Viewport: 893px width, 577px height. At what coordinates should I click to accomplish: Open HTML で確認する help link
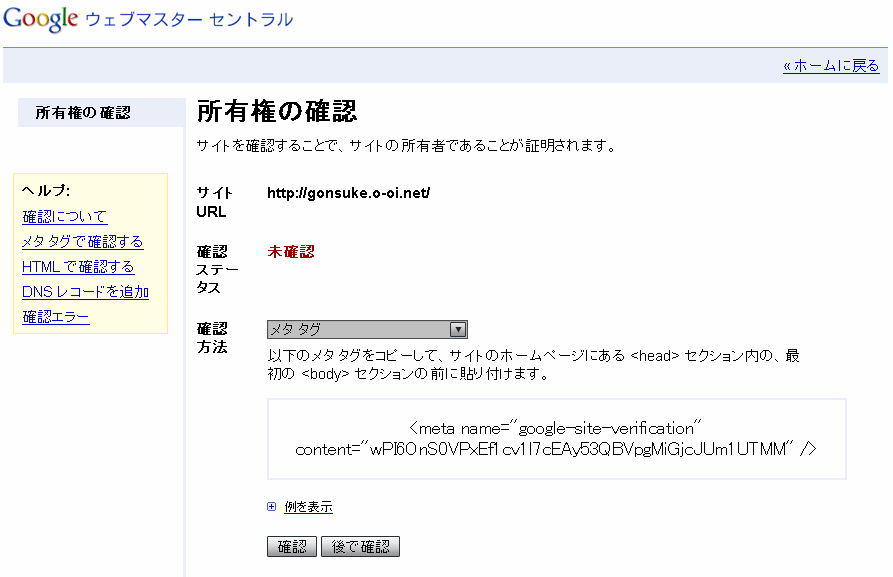(78, 267)
